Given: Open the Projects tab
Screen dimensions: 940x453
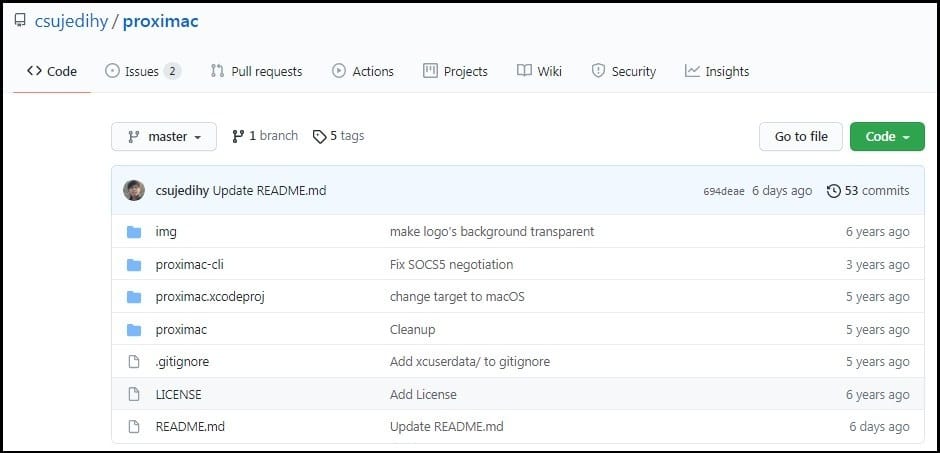Looking at the screenshot, I should coord(456,71).
